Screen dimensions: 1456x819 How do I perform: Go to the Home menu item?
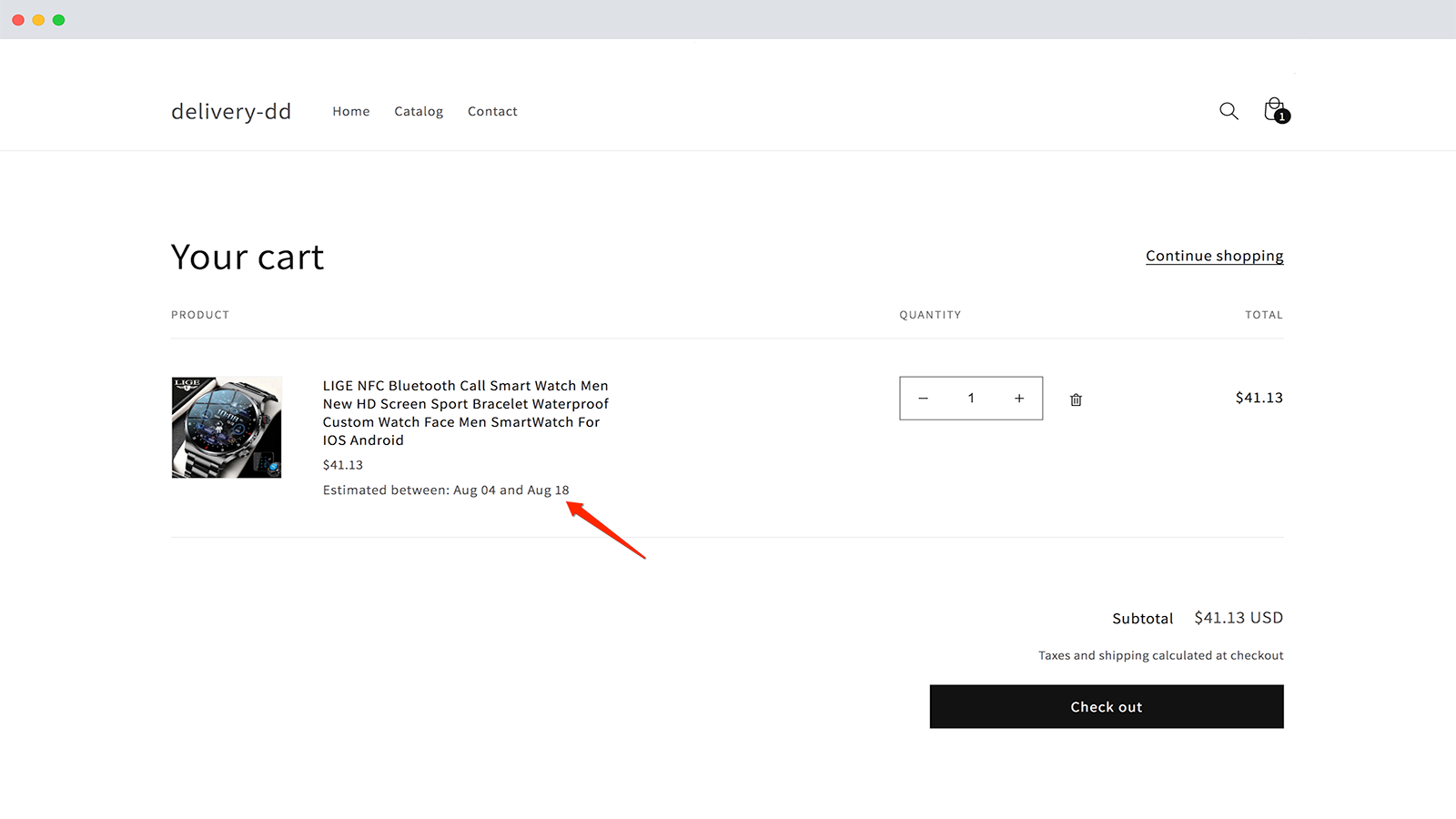coord(350,111)
